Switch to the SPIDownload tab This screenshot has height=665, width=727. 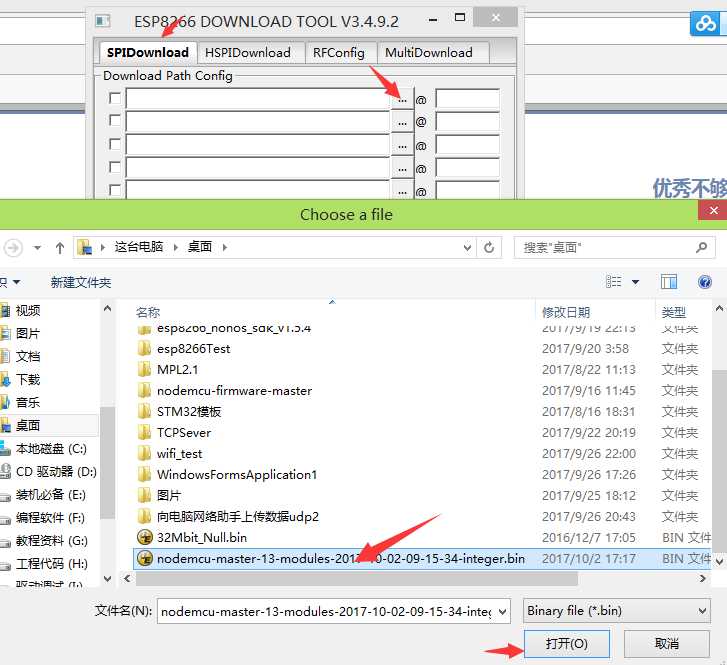[x=147, y=52]
